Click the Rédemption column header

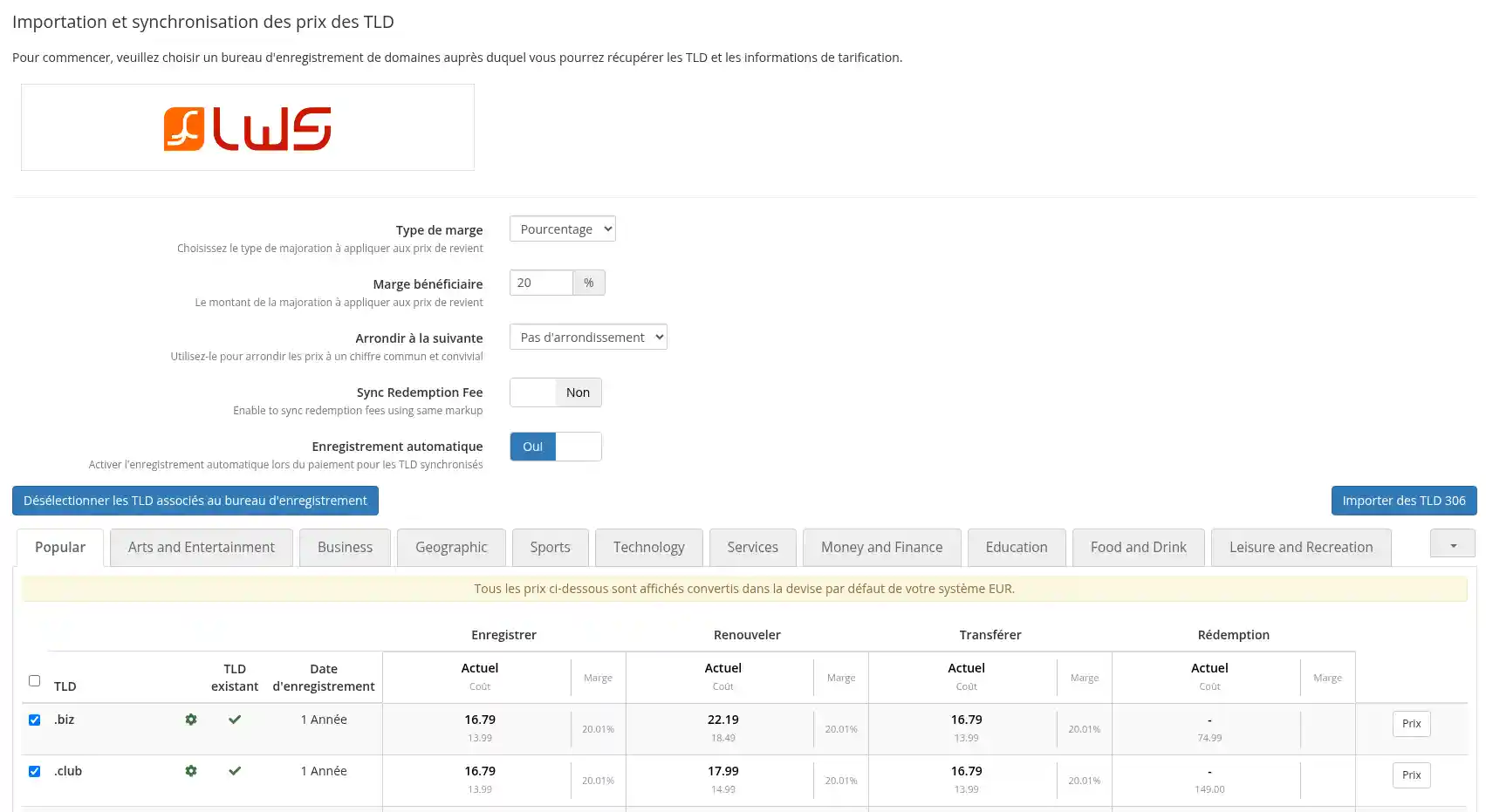coord(1233,635)
